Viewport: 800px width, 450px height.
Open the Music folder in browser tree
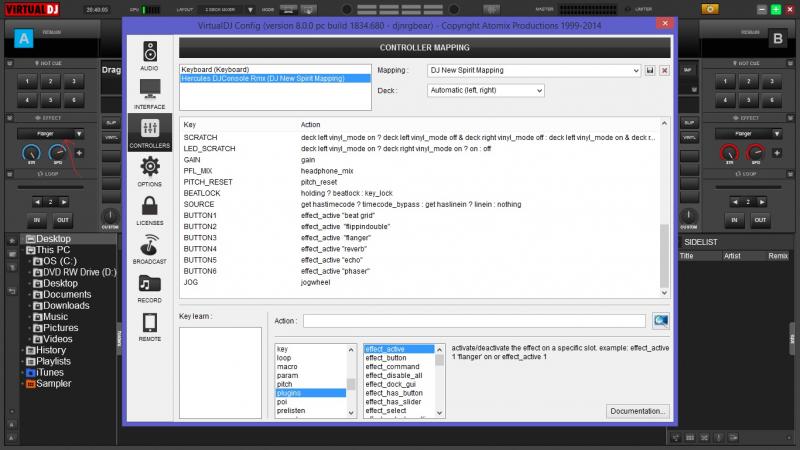click(x=51, y=317)
